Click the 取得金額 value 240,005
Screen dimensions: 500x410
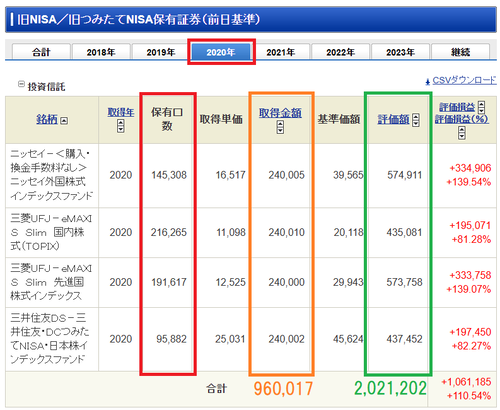[x=287, y=175]
